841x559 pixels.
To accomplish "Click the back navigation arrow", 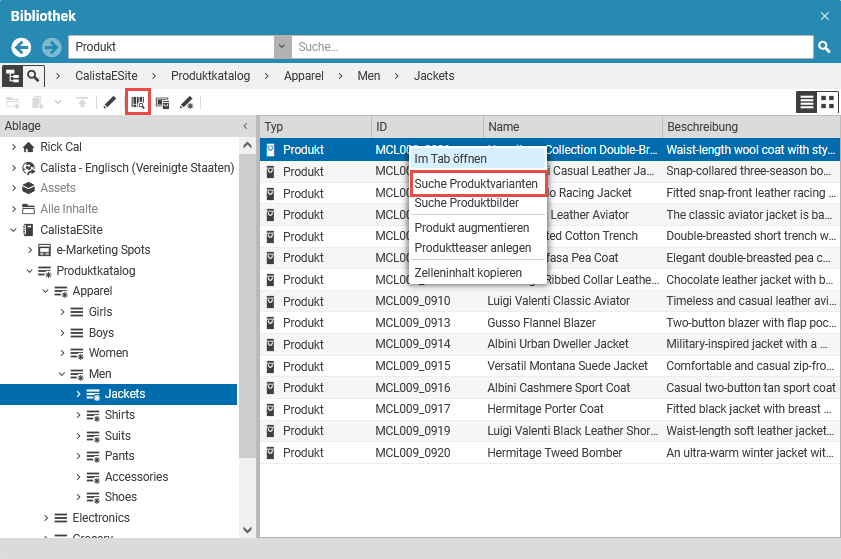I will point(22,47).
